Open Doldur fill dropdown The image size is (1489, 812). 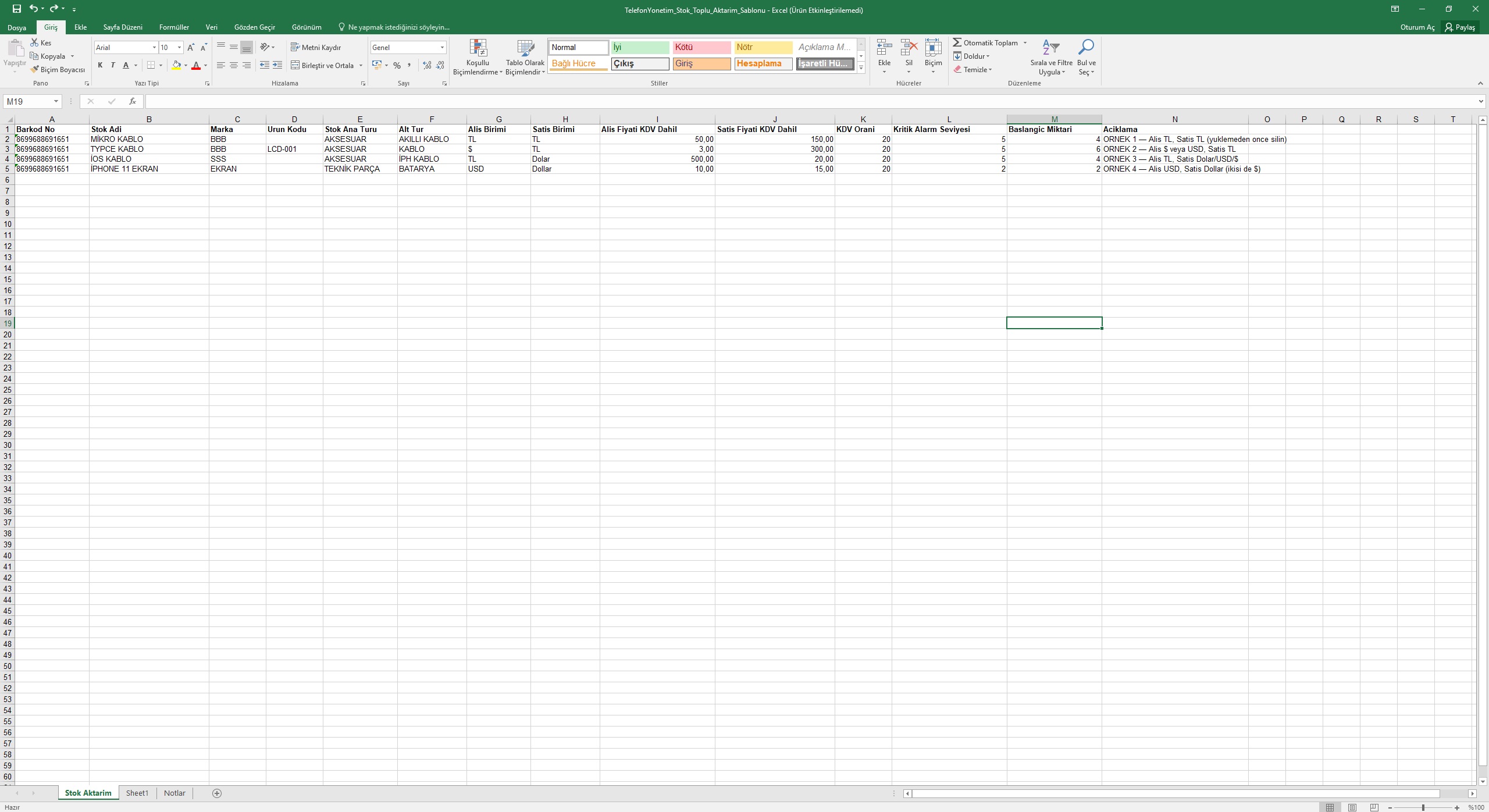pos(971,56)
